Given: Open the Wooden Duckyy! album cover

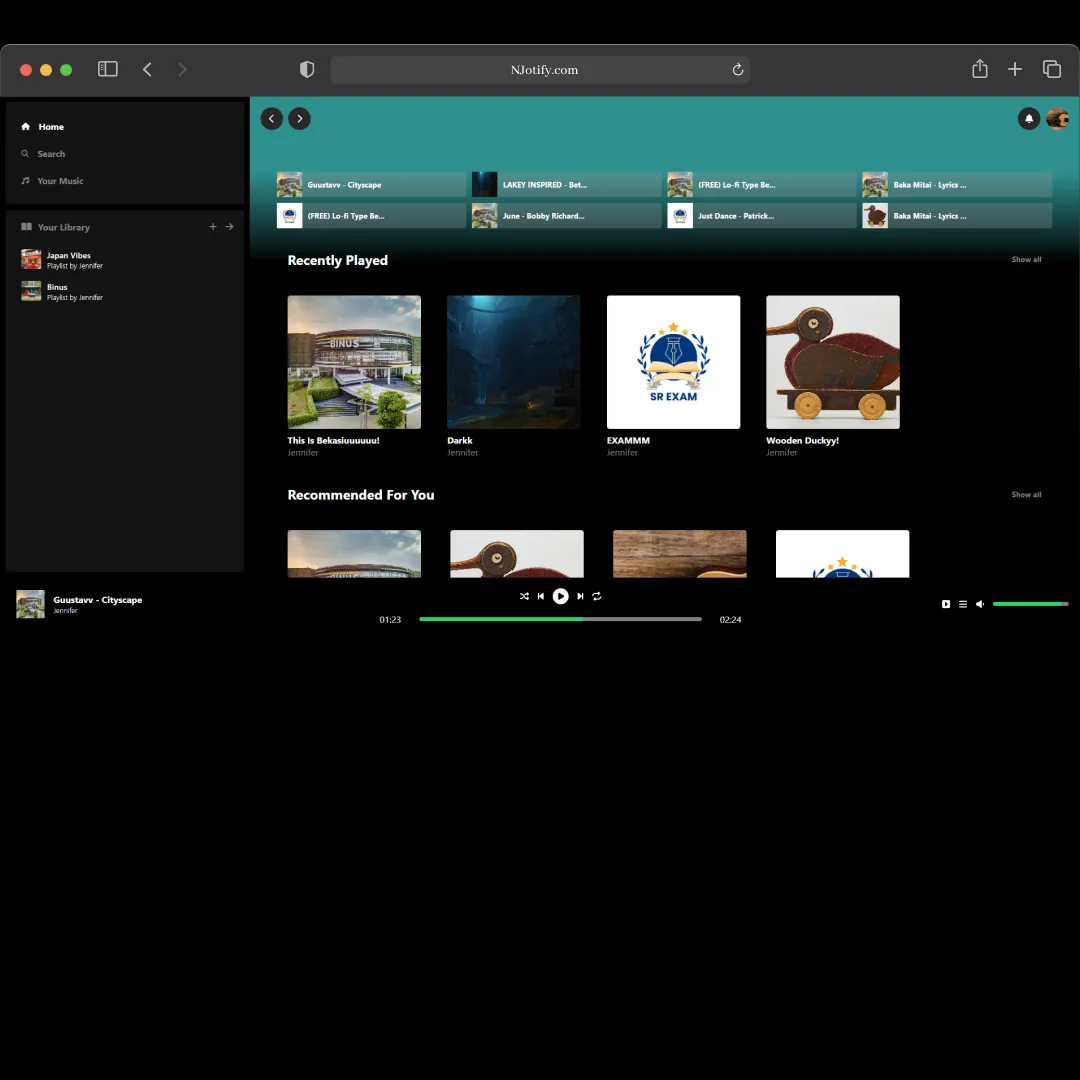Looking at the screenshot, I should [833, 362].
